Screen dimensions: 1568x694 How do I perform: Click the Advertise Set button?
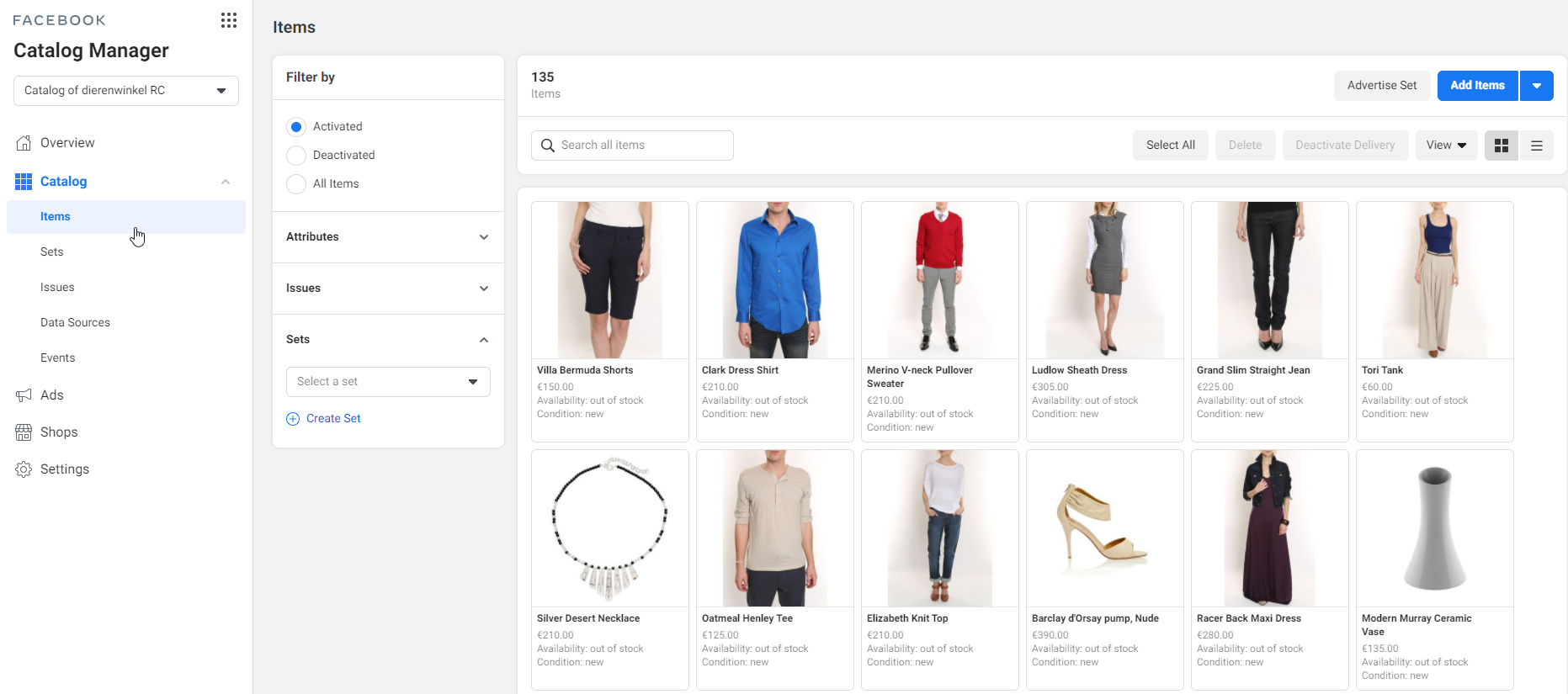point(1382,86)
